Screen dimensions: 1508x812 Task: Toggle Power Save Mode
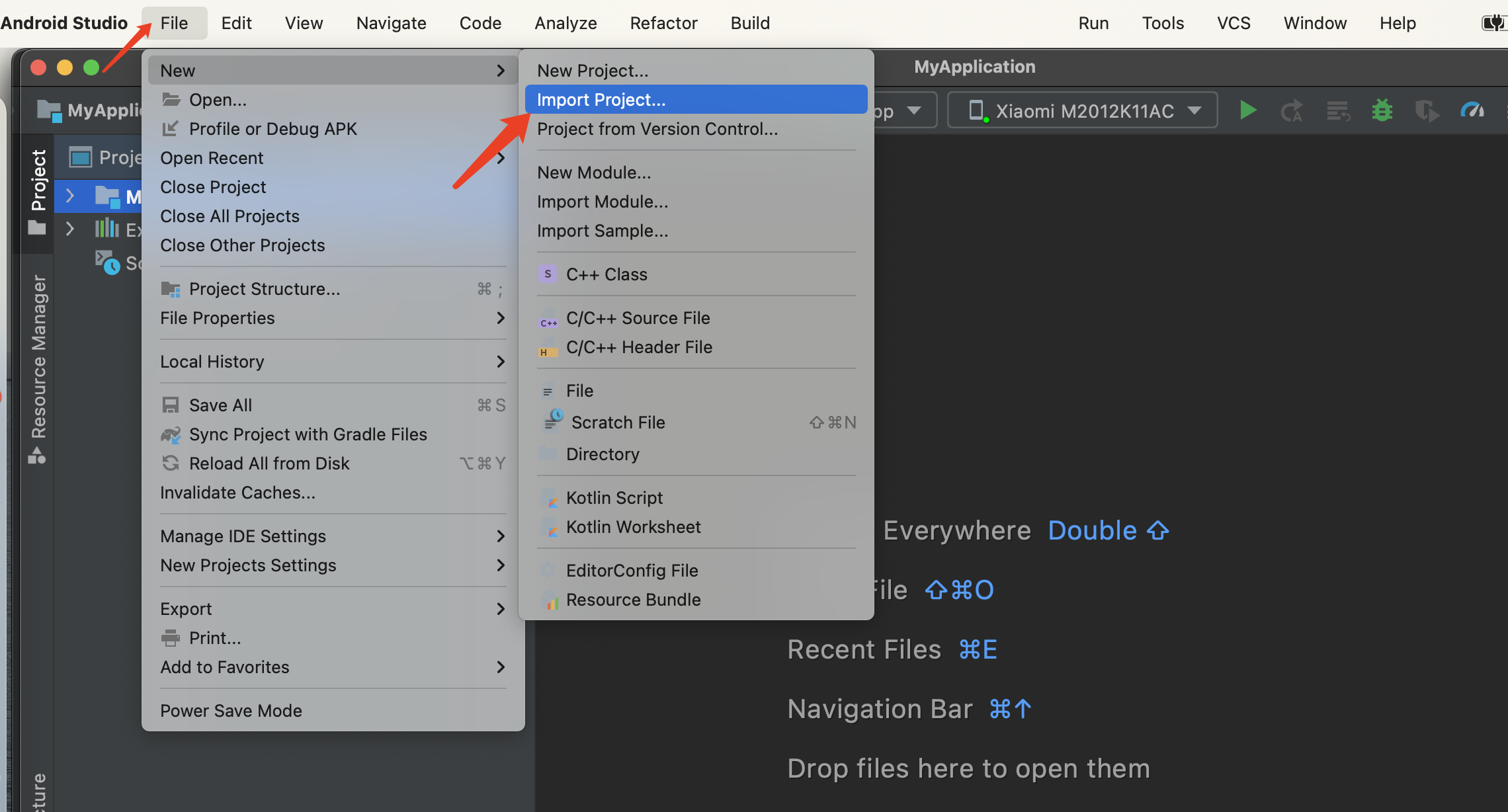(333, 710)
